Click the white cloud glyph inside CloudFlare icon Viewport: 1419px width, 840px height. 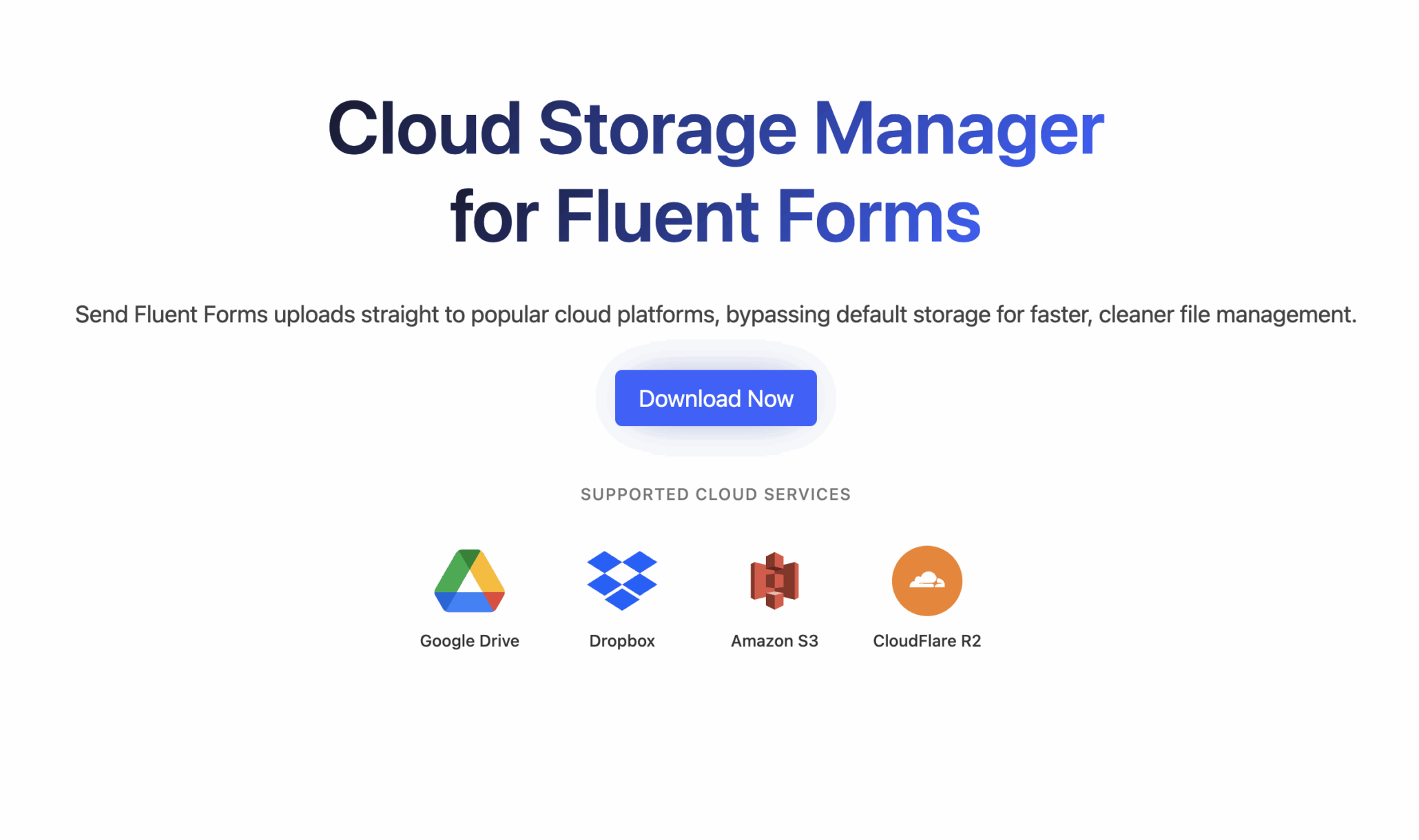click(x=926, y=580)
